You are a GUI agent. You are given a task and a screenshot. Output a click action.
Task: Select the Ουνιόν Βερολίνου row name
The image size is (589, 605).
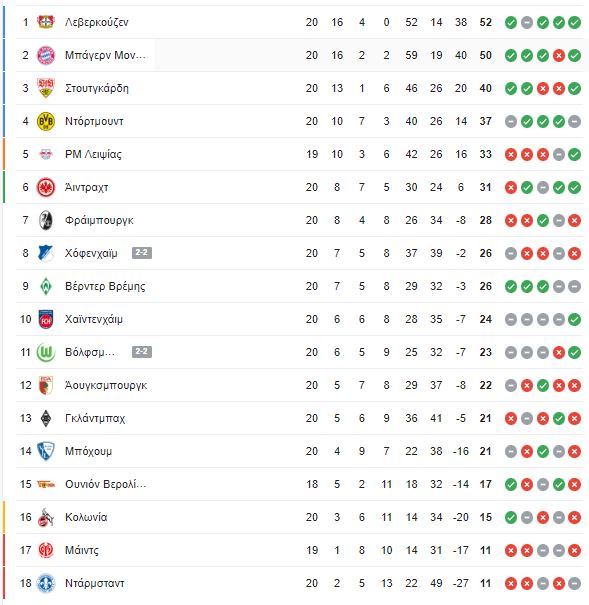tap(105, 484)
